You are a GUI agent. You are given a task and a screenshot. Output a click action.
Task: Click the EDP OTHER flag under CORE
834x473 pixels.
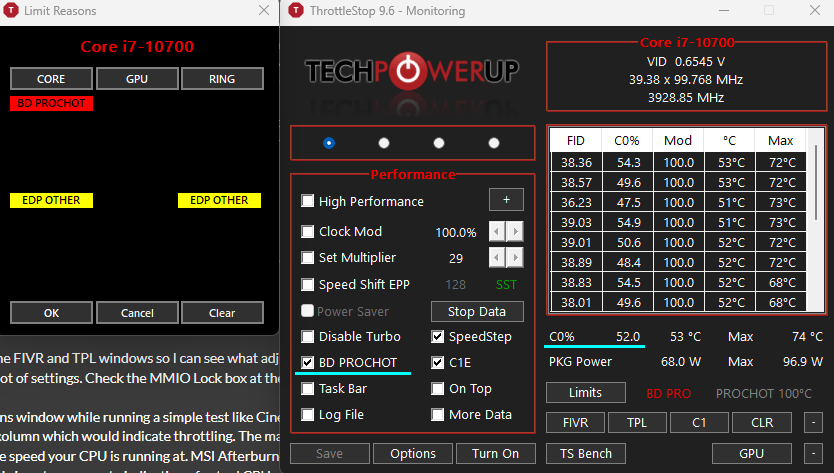[x=51, y=200]
